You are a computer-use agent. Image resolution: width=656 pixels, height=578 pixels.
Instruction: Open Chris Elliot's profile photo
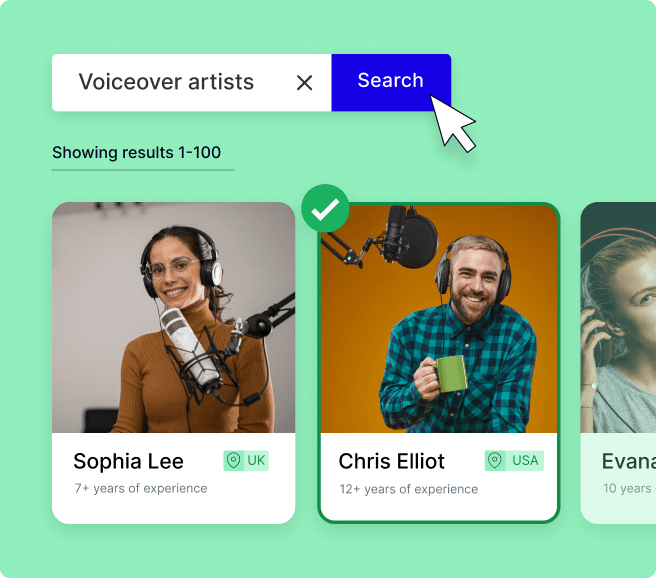pos(439,319)
